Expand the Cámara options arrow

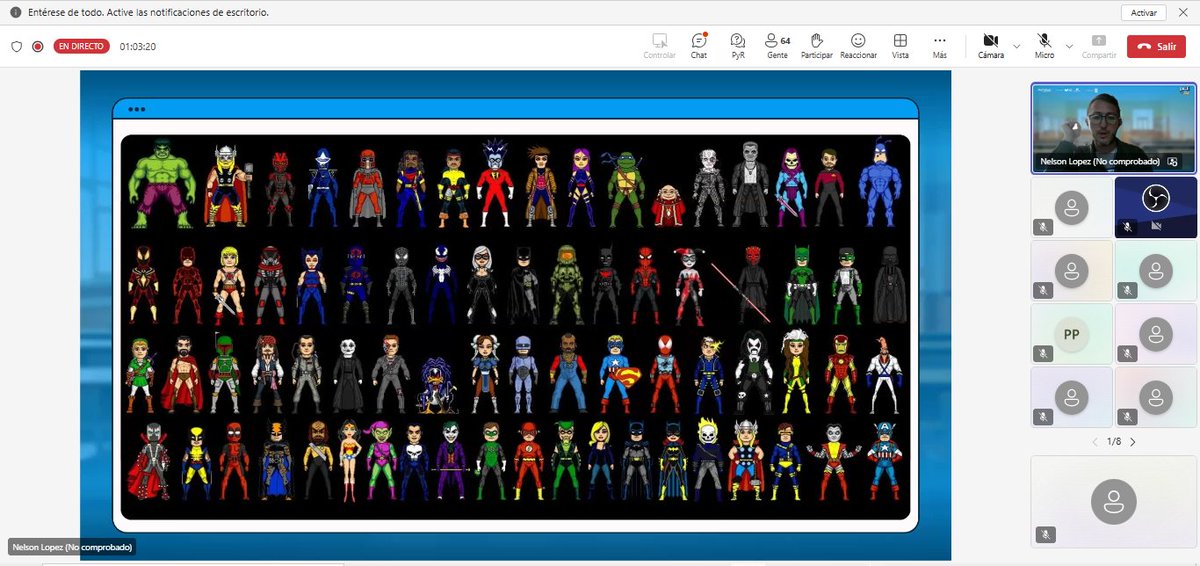(x=1017, y=46)
